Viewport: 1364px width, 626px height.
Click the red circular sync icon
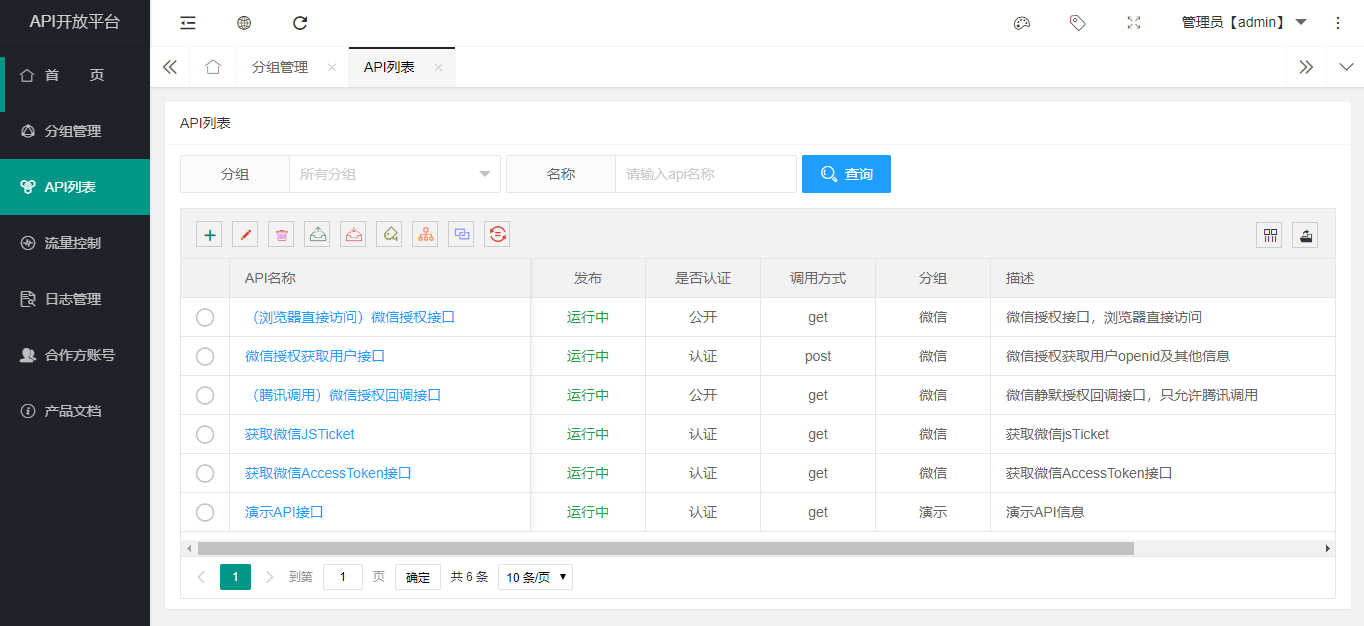click(x=497, y=234)
